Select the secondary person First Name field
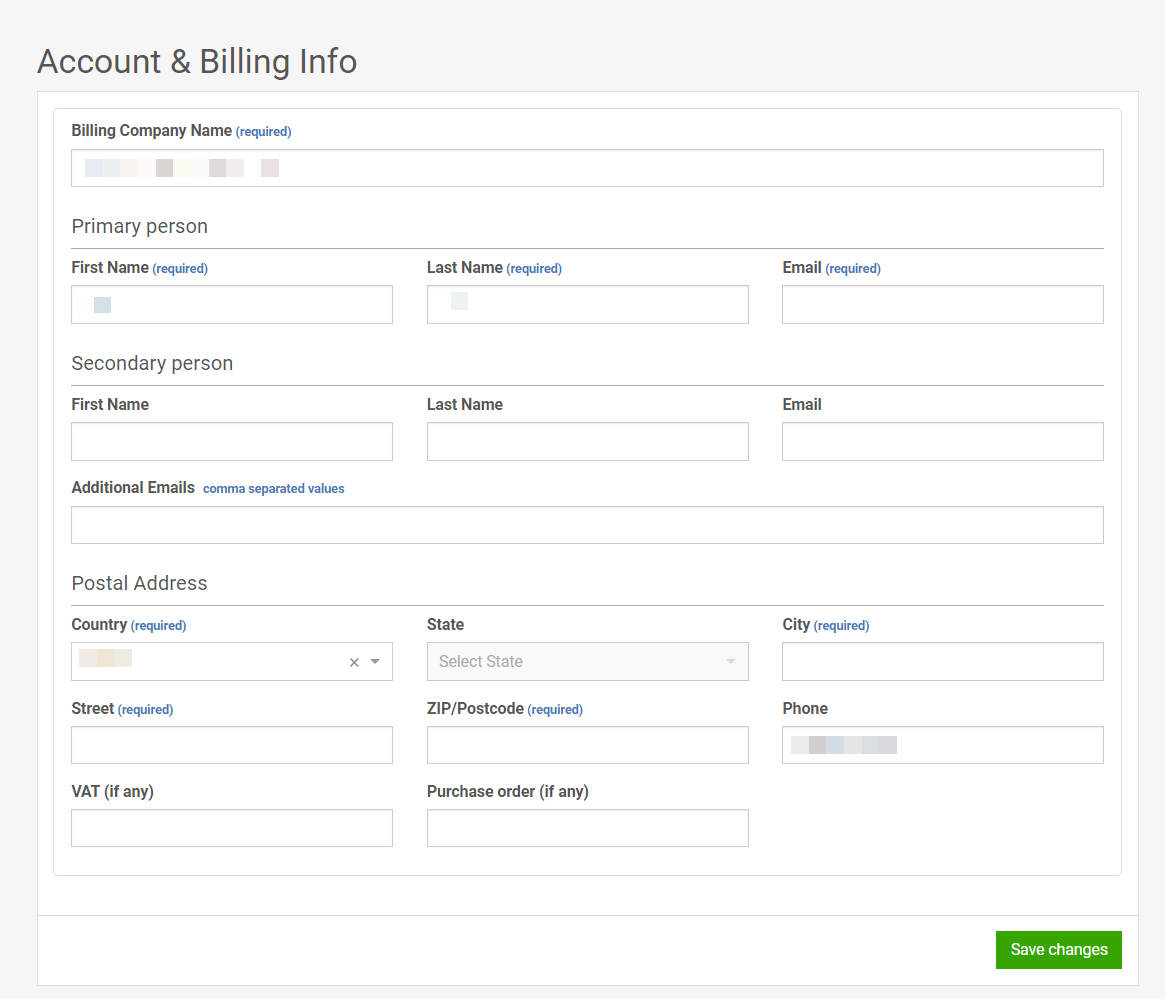Viewport: 1165px width, 999px height. [x=231, y=441]
